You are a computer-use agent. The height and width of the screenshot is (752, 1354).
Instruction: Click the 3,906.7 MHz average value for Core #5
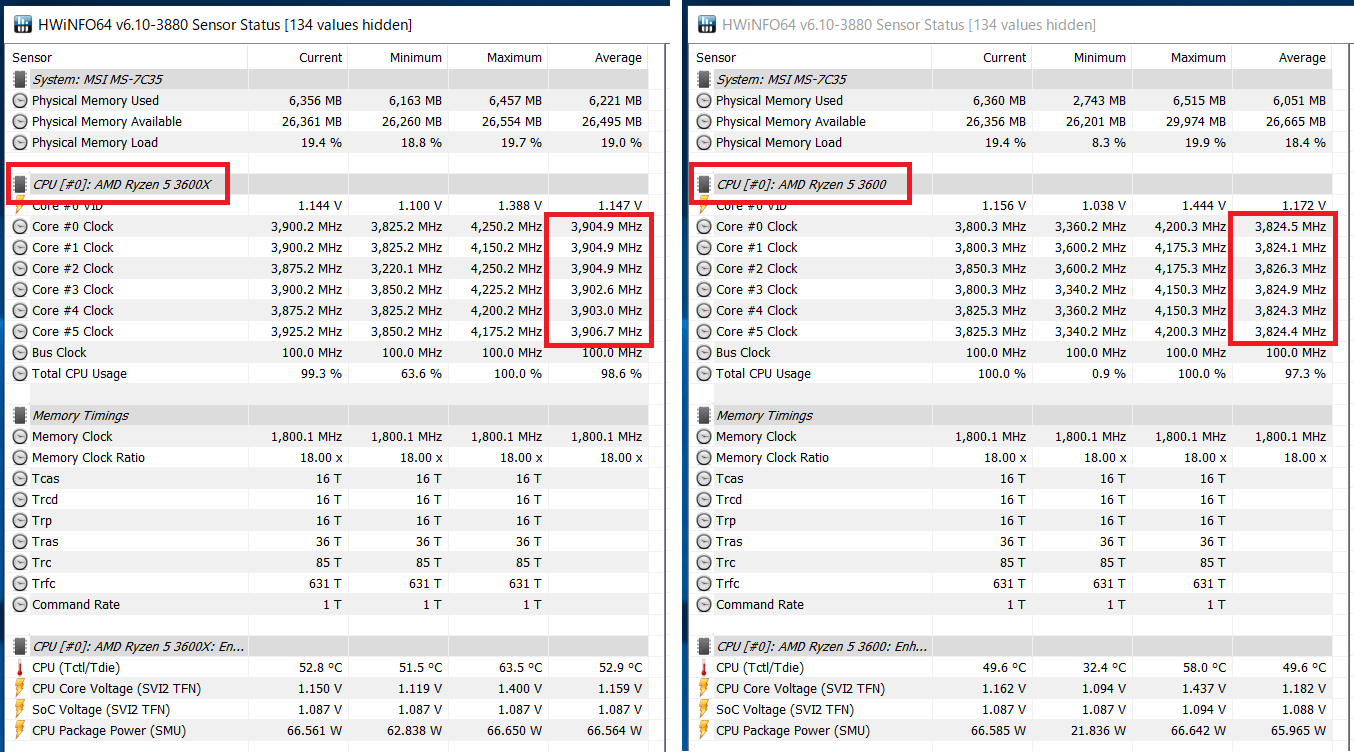pyautogui.click(x=606, y=331)
